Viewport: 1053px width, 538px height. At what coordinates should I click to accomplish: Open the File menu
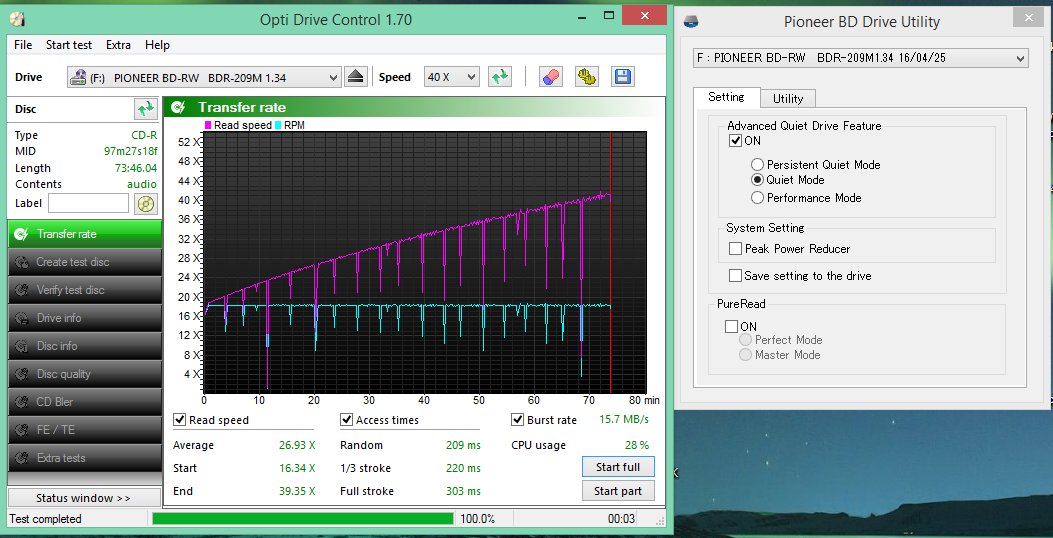point(23,45)
